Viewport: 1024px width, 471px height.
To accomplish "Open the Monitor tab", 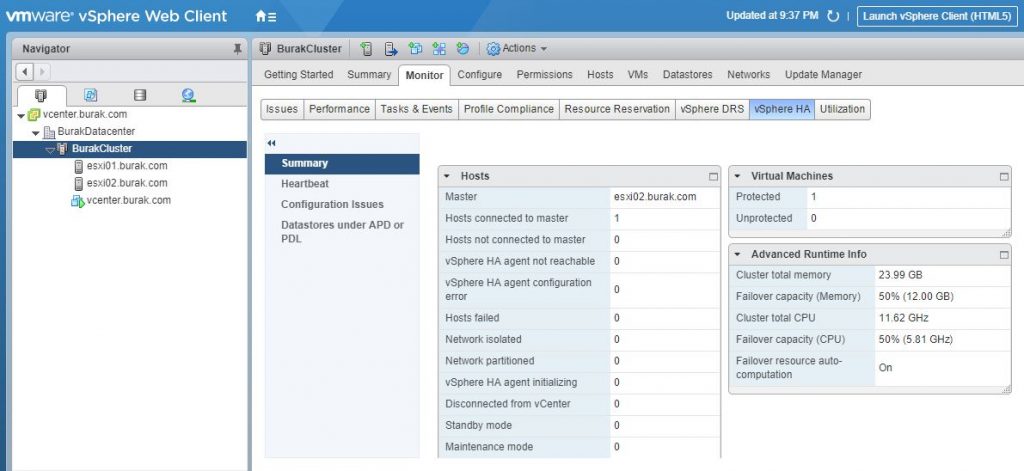I will (424, 75).
